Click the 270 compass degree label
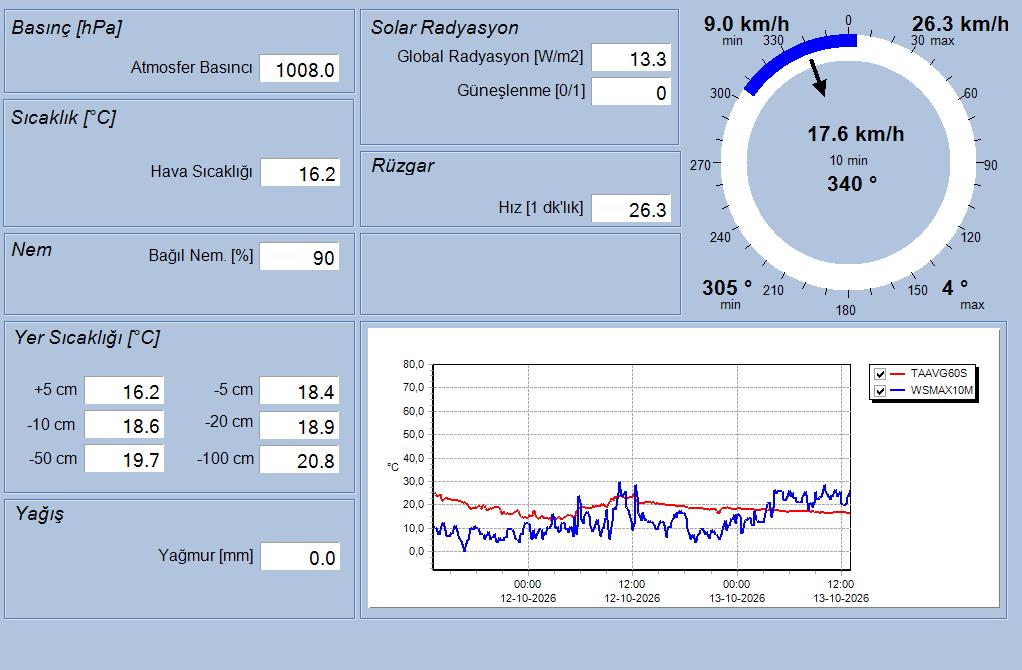This screenshot has height=670, width=1022. (x=700, y=166)
